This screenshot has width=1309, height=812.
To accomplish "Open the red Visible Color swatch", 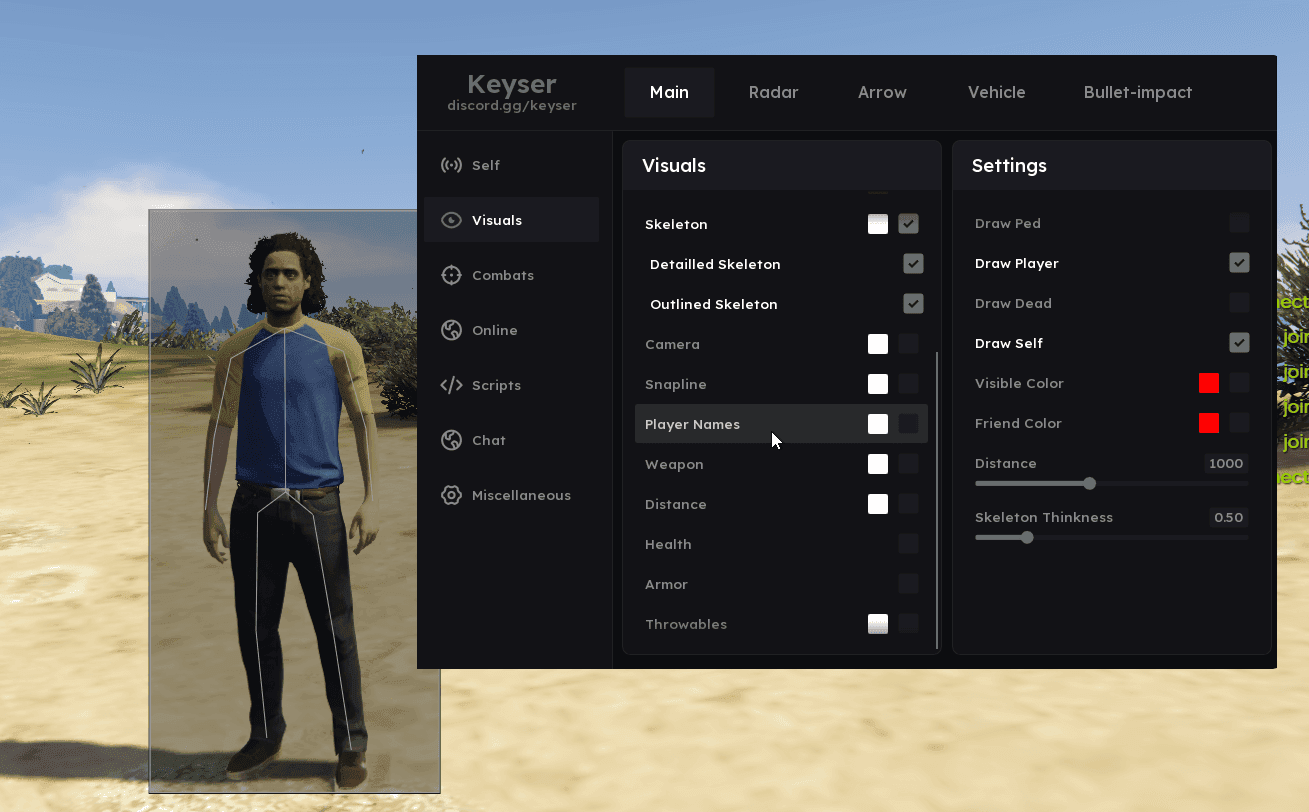I will click(x=1209, y=383).
